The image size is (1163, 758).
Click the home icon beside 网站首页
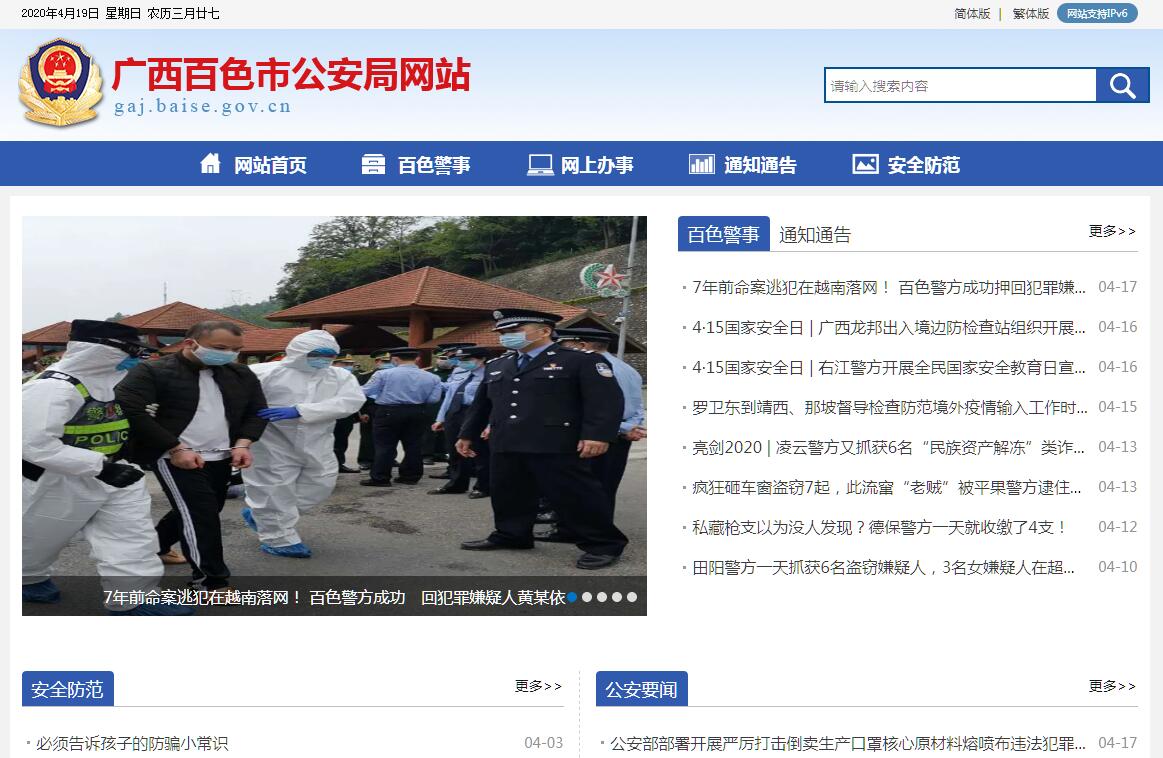(211, 163)
